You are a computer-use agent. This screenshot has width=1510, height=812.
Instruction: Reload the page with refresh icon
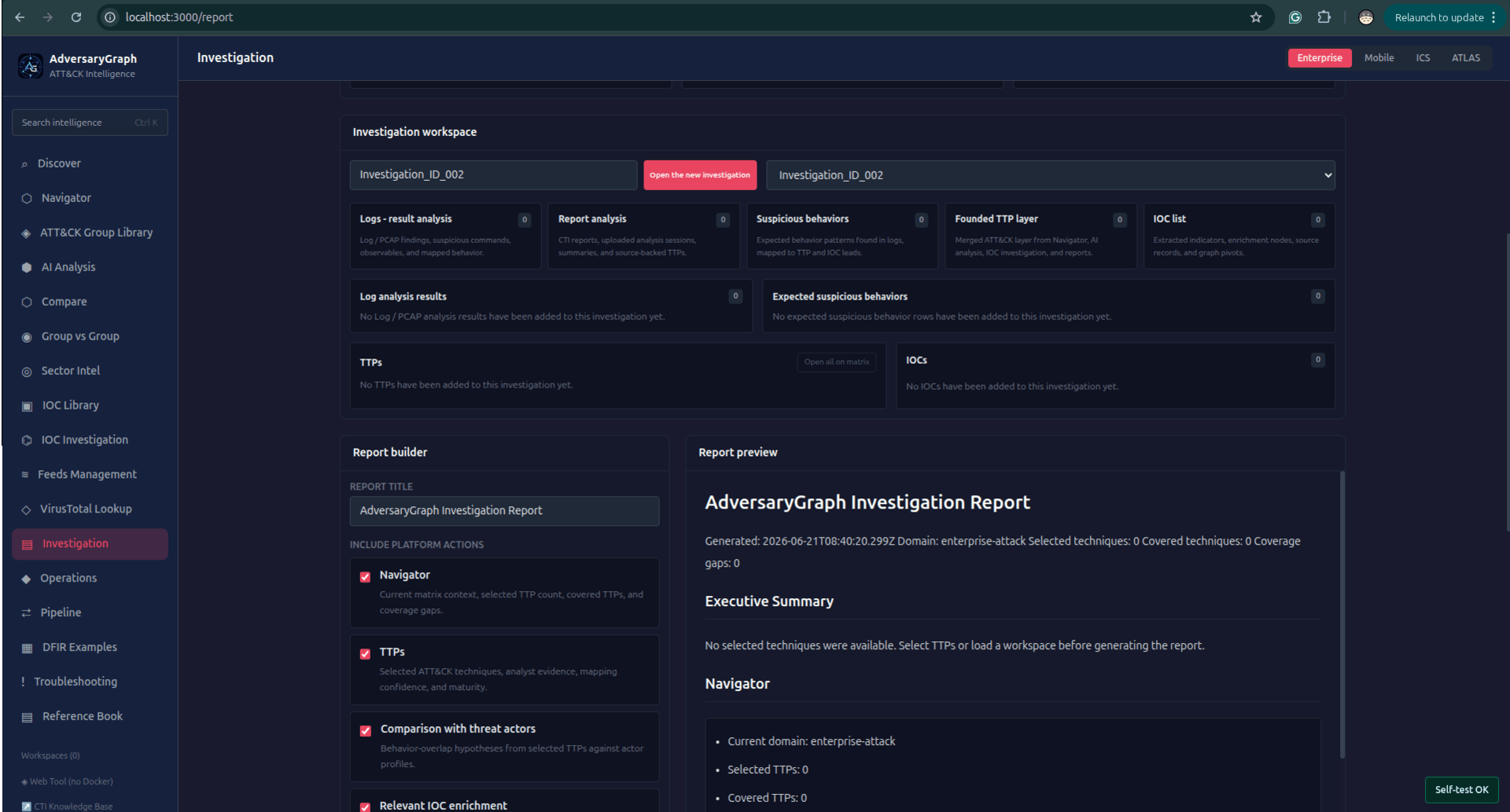[x=76, y=17]
